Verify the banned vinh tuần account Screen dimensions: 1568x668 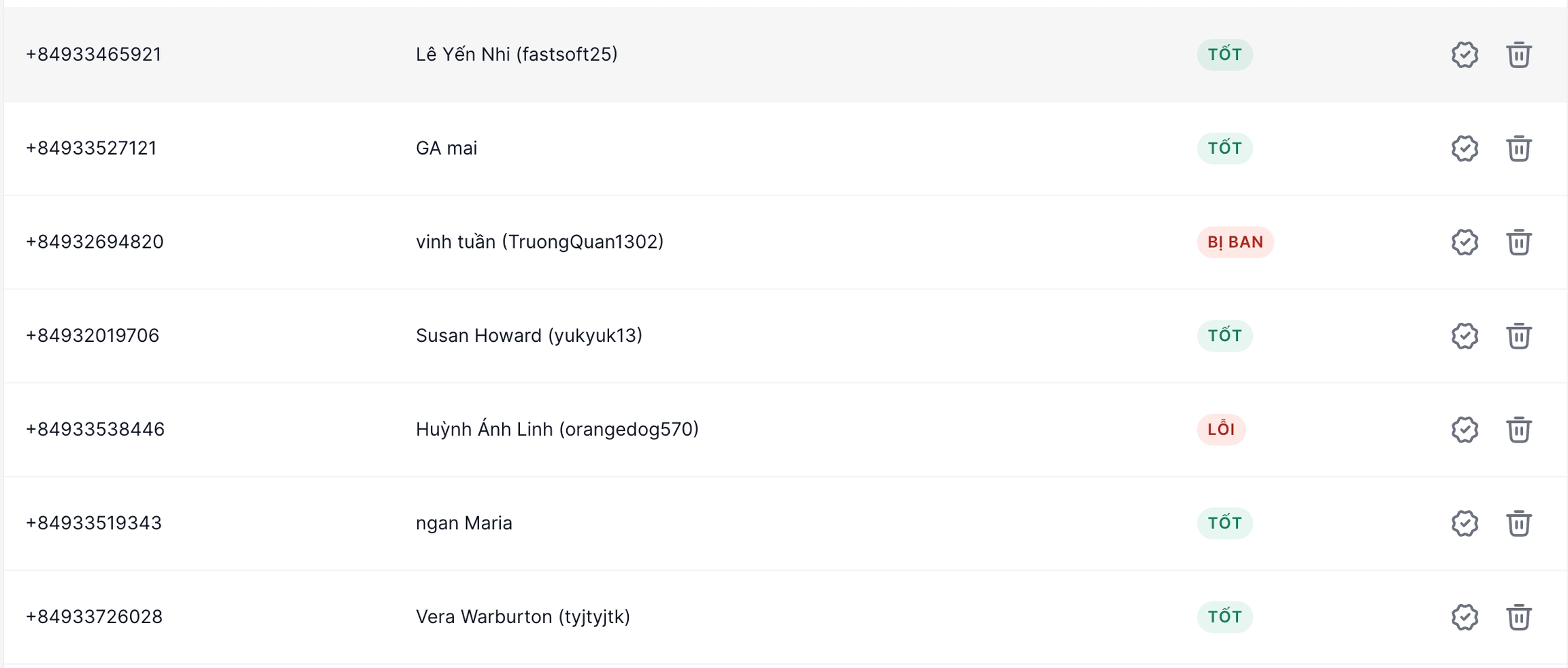point(1465,242)
